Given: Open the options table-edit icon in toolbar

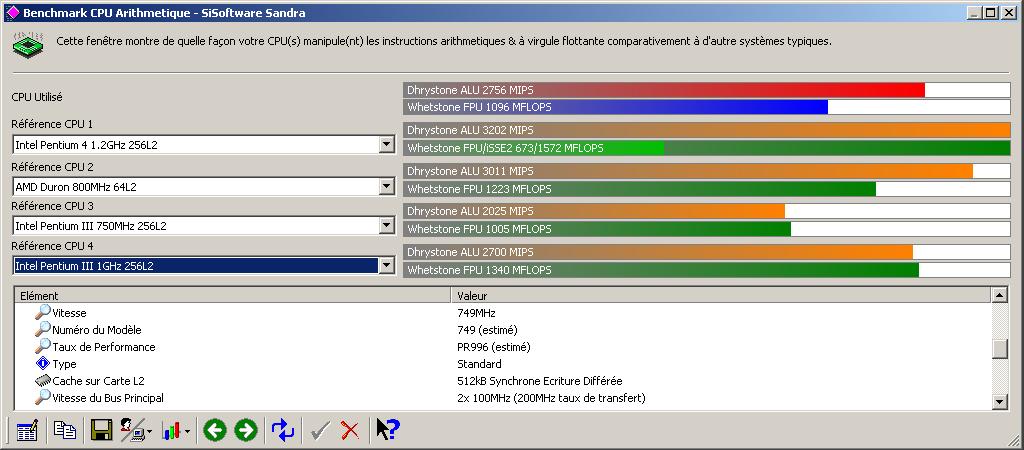Looking at the screenshot, I should (x=27, y=430).
